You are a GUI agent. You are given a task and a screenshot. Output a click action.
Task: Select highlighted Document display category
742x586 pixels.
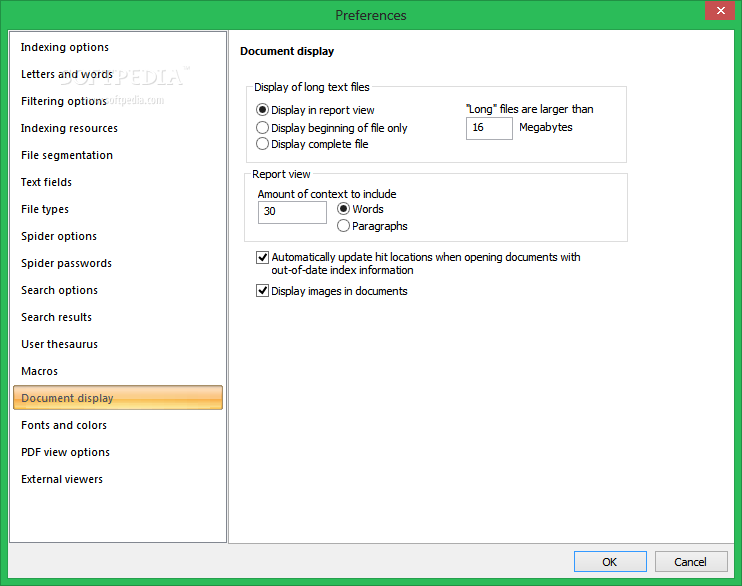coord(118,398)
